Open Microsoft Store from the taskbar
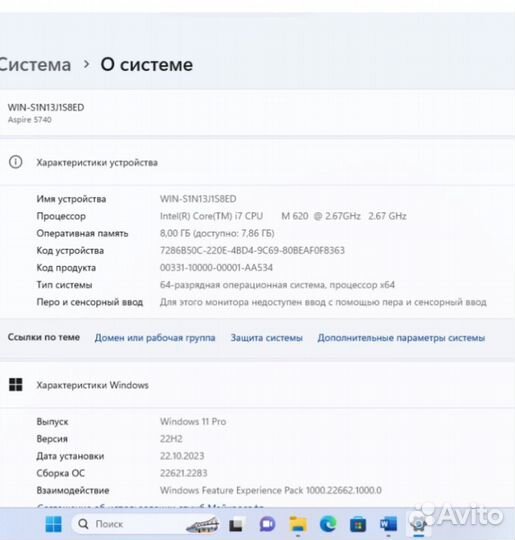Viewport: 515px width, 540px height. click(x=358, y=525)
